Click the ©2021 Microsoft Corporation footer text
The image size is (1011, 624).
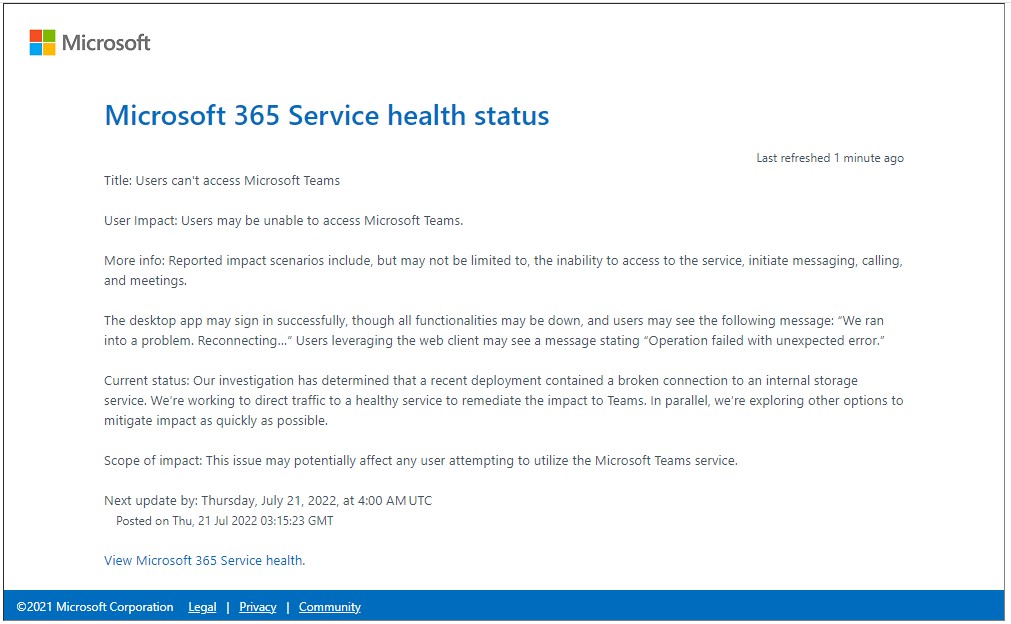tap(95, 607)
